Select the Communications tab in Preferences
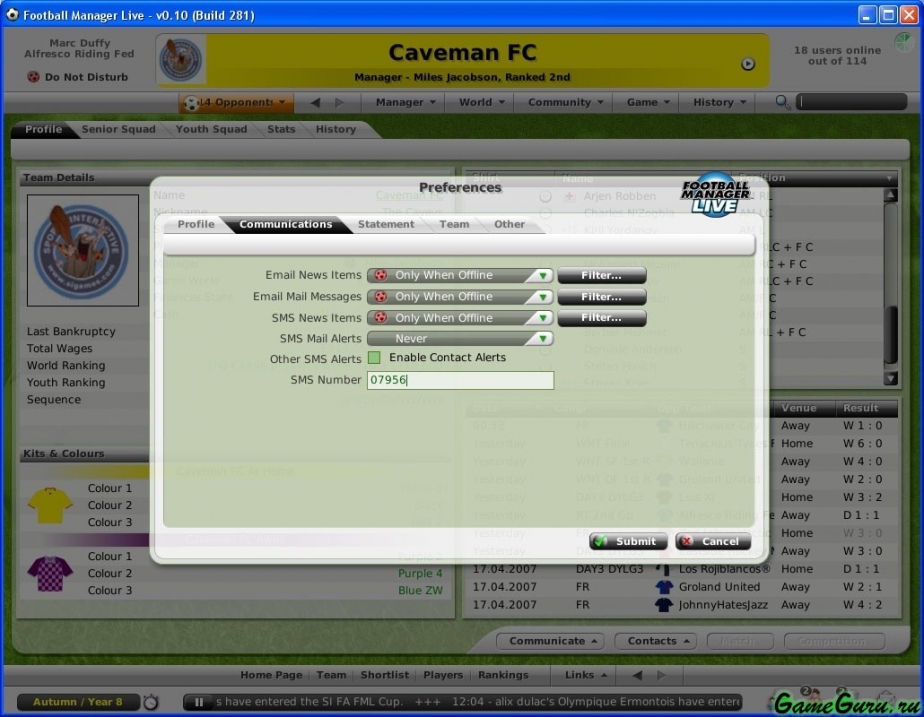This screenshot has height=717, width=924. click(286, 224)
